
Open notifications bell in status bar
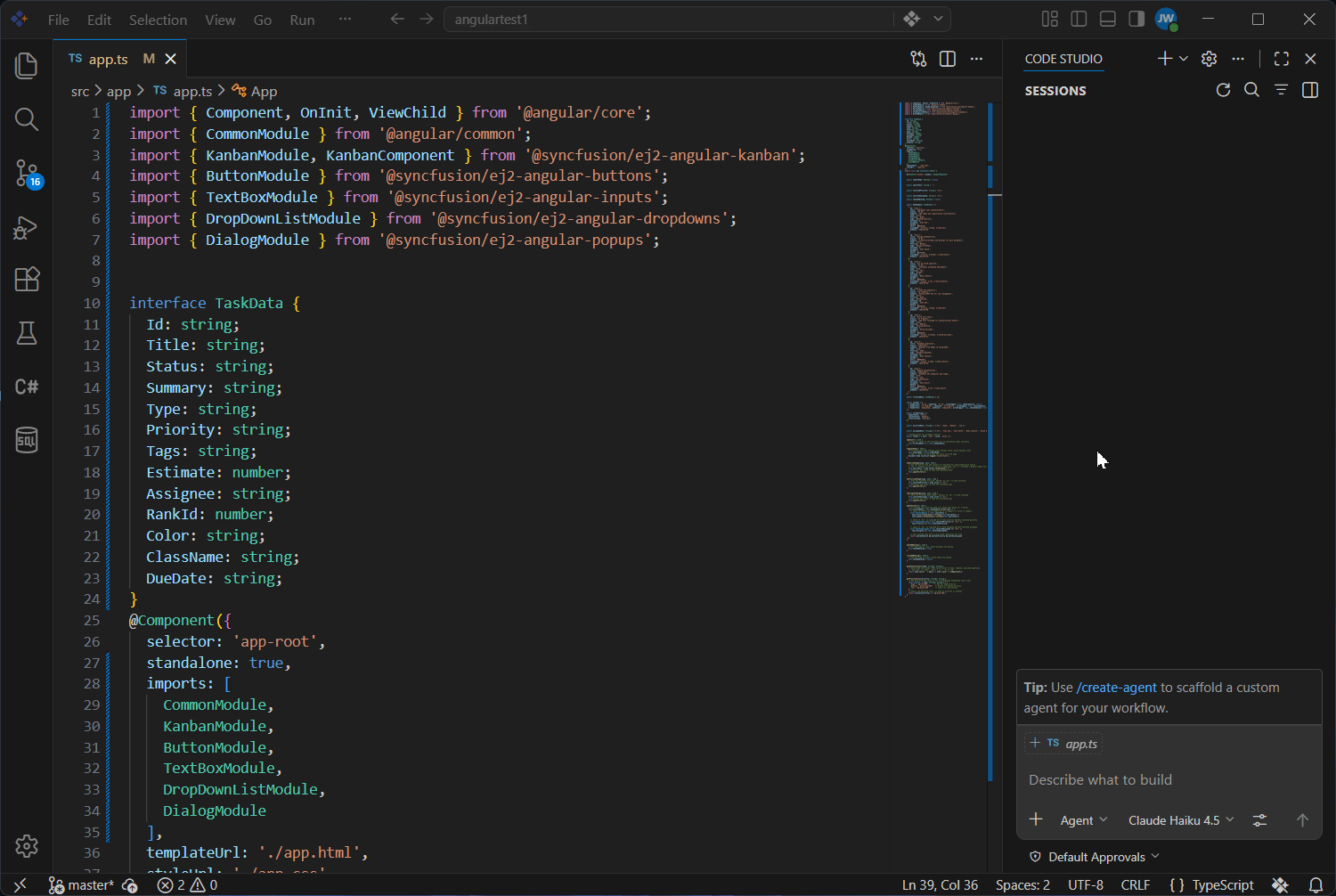click(1316, 885)
